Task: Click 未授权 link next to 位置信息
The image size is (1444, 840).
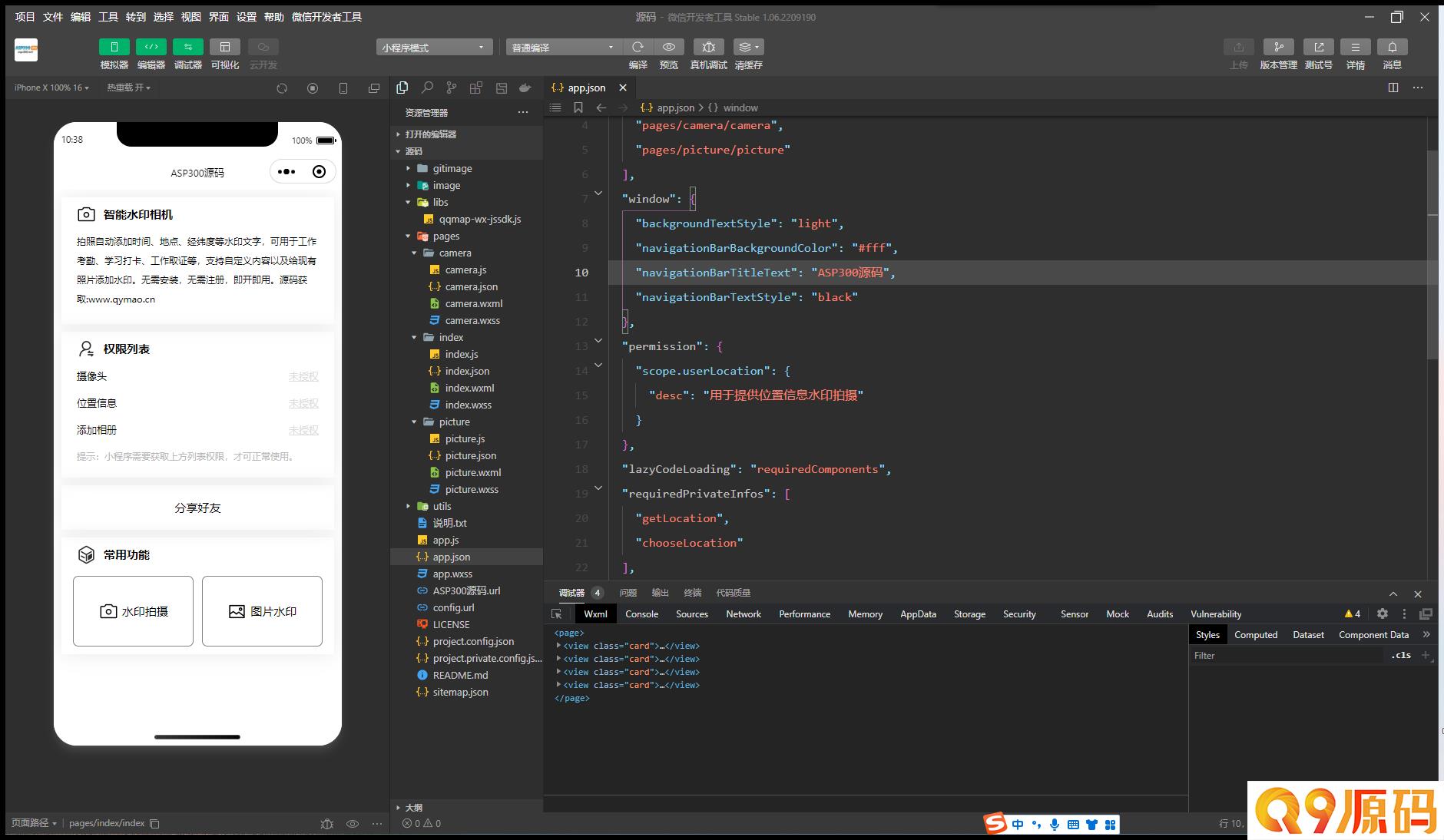Action: 303,403
